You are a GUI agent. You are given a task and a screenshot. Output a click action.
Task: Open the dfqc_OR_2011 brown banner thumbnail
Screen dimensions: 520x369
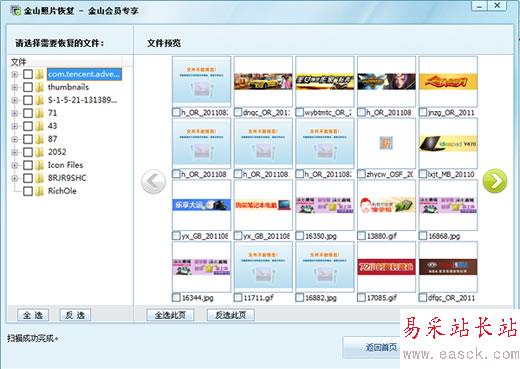click(448, 267)
